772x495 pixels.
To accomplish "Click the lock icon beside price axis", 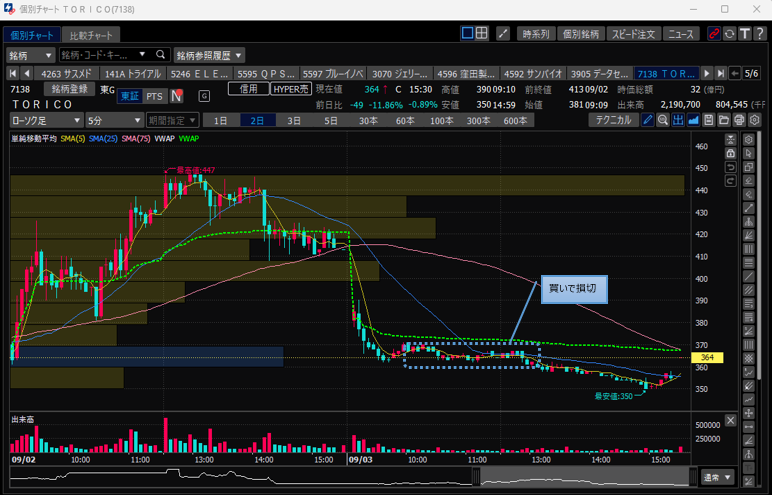I will [731, 153].
